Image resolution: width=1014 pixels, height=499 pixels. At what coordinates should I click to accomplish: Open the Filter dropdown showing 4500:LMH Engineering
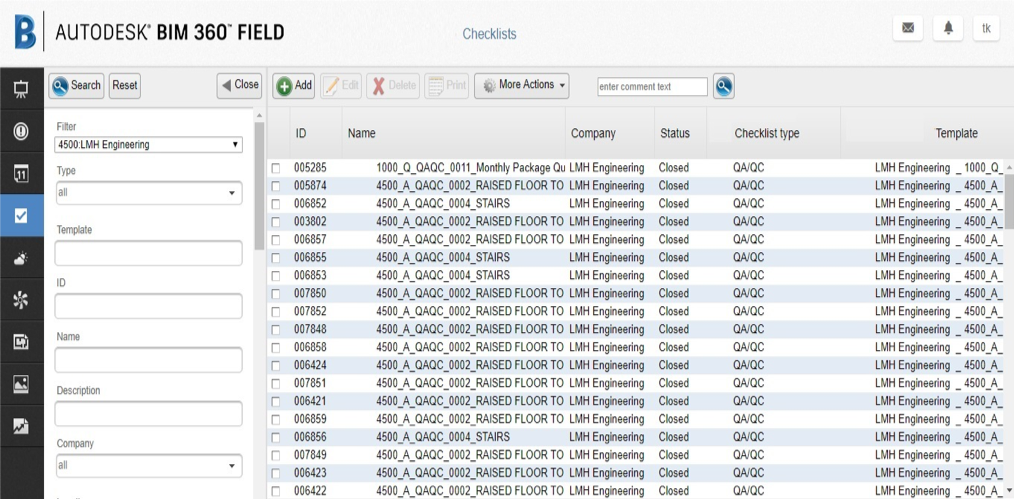[148, 145]
